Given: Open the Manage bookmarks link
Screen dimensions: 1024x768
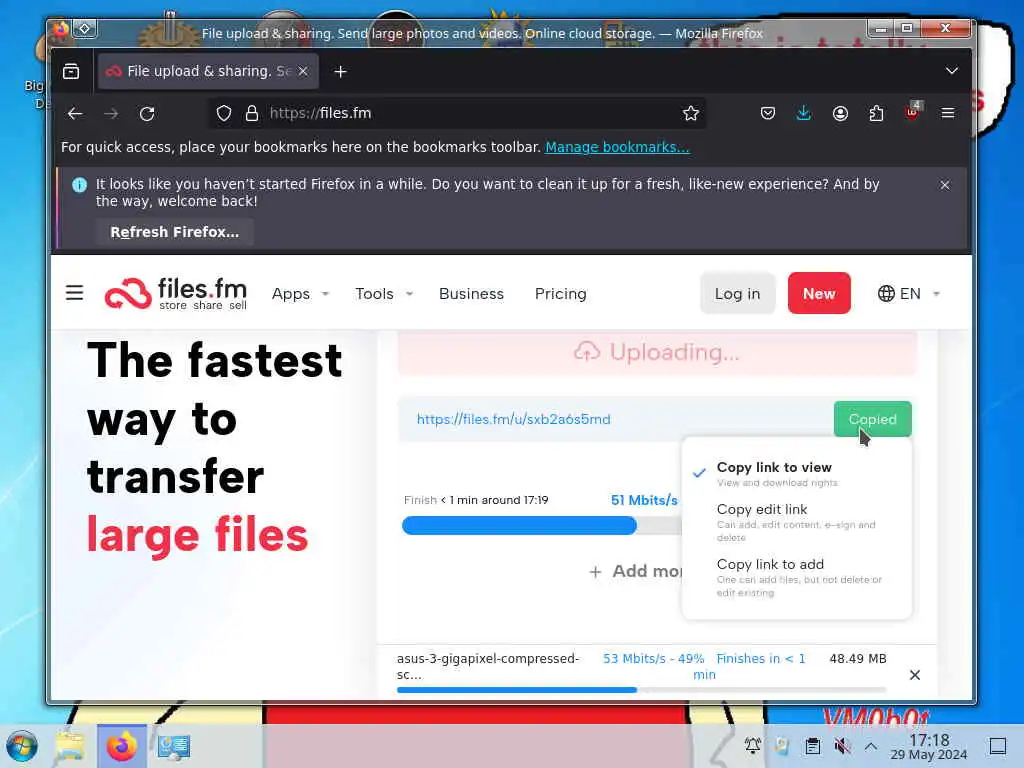Looking at the screenshot, I should (x=617, y=147).
